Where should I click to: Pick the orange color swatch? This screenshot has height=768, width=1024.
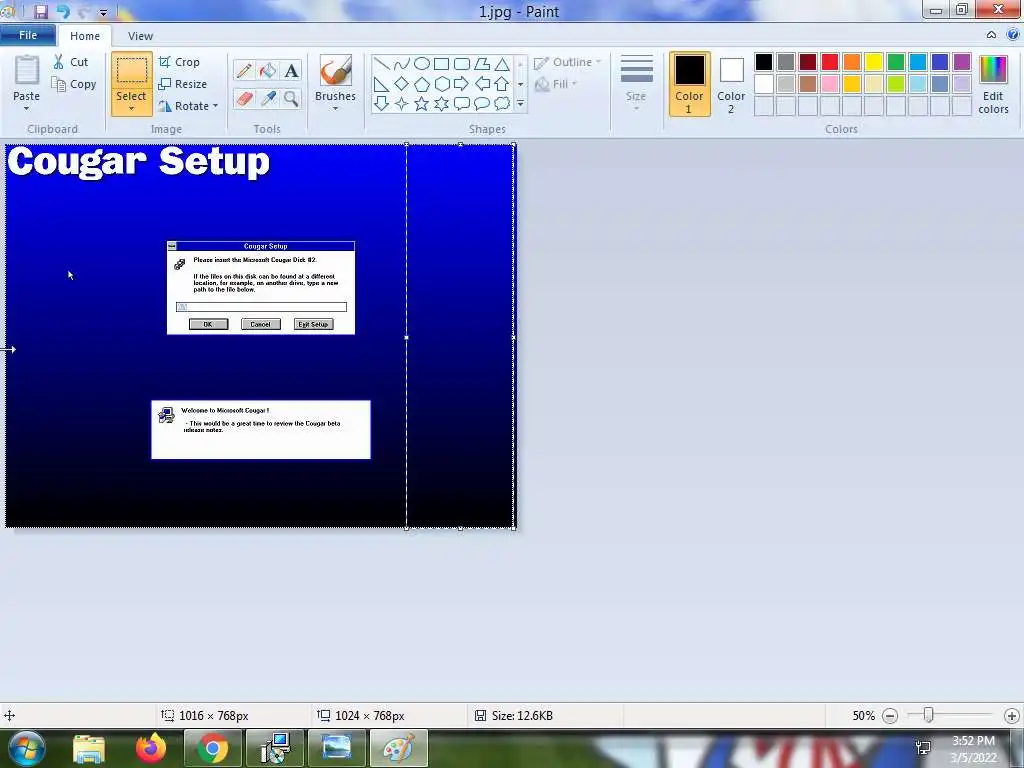852,62
